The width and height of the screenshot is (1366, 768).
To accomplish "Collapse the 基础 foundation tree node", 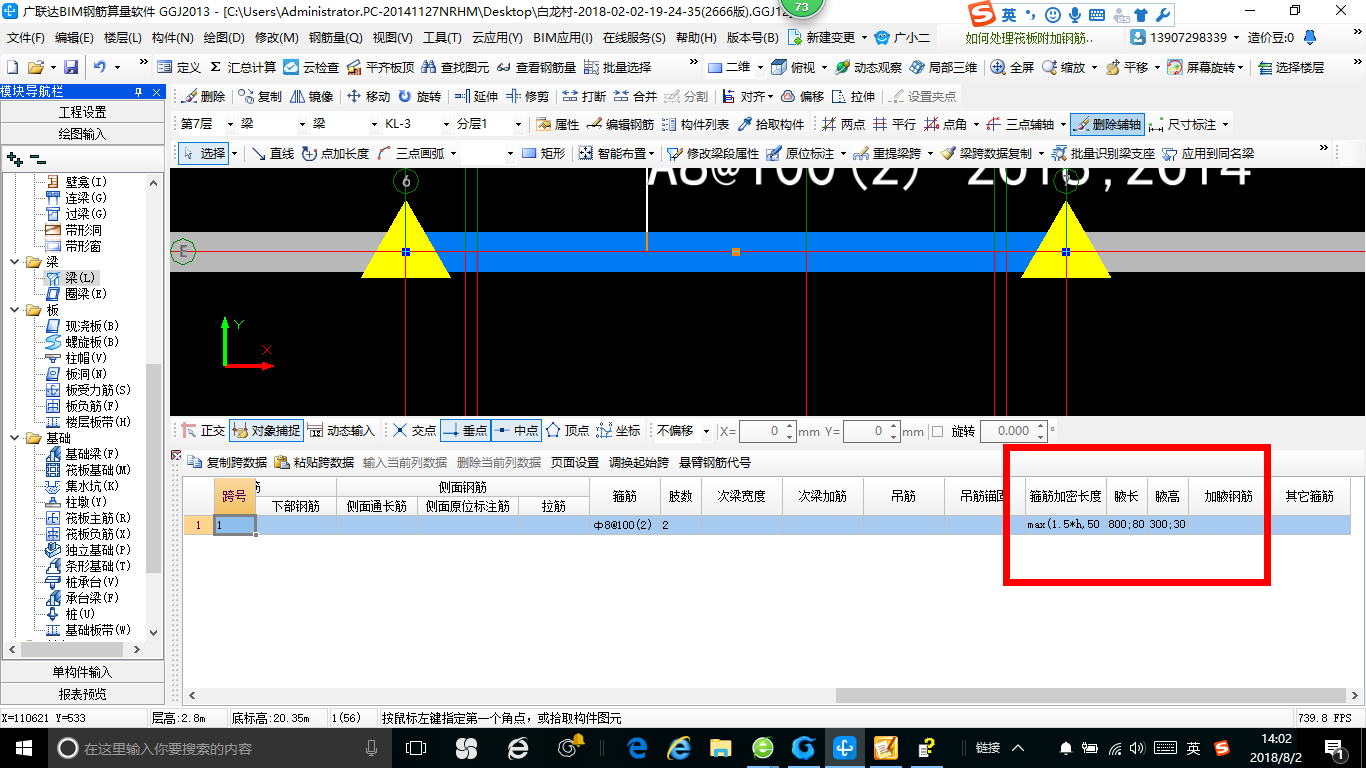I will tap(14, 438).
